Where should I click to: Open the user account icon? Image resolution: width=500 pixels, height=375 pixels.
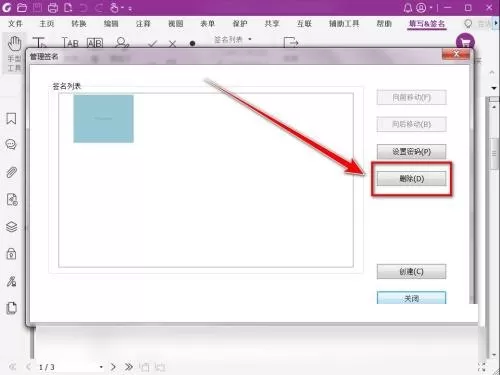click(x=421, y=7)
